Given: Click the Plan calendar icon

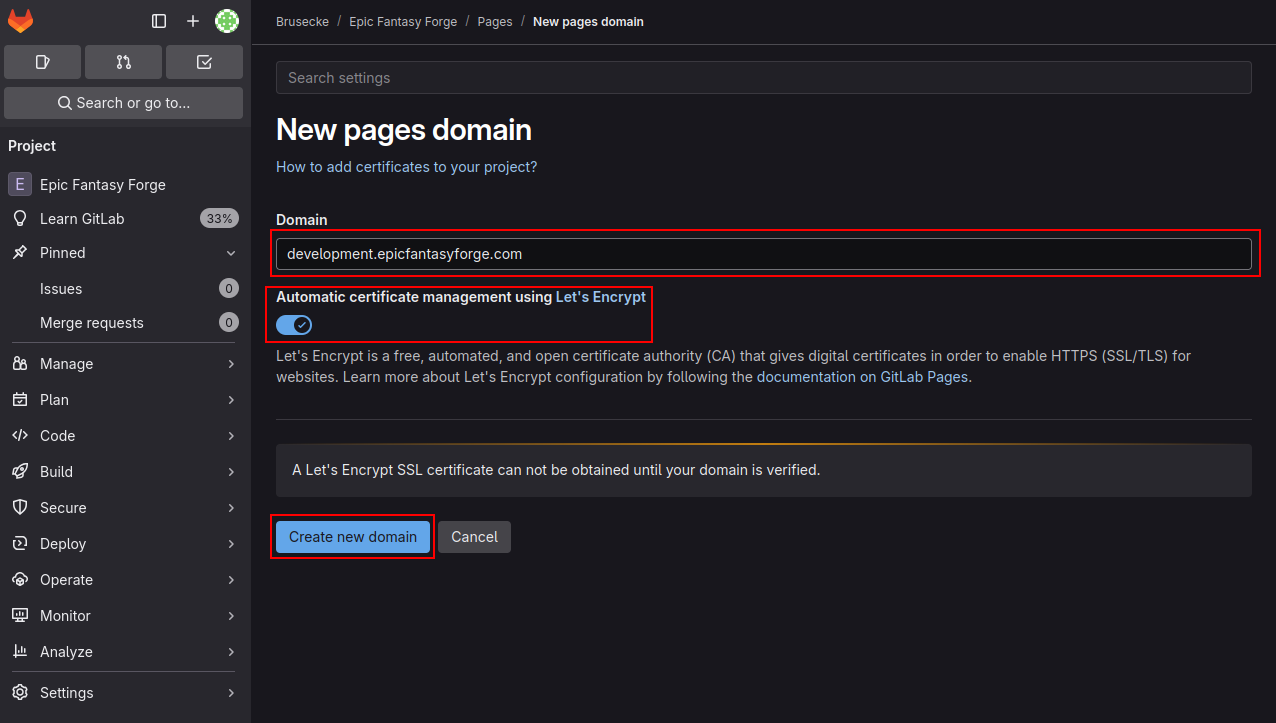Looking at the screenshot, I should click(x=20, y=400).
